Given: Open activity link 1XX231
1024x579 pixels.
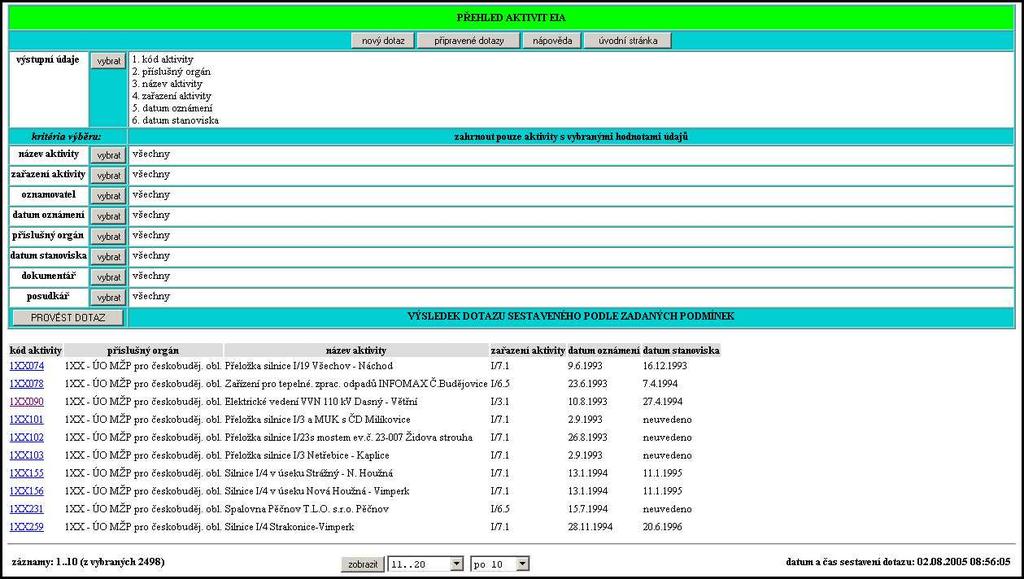Looking at the screenshot, I should click(x=27, y=509).
